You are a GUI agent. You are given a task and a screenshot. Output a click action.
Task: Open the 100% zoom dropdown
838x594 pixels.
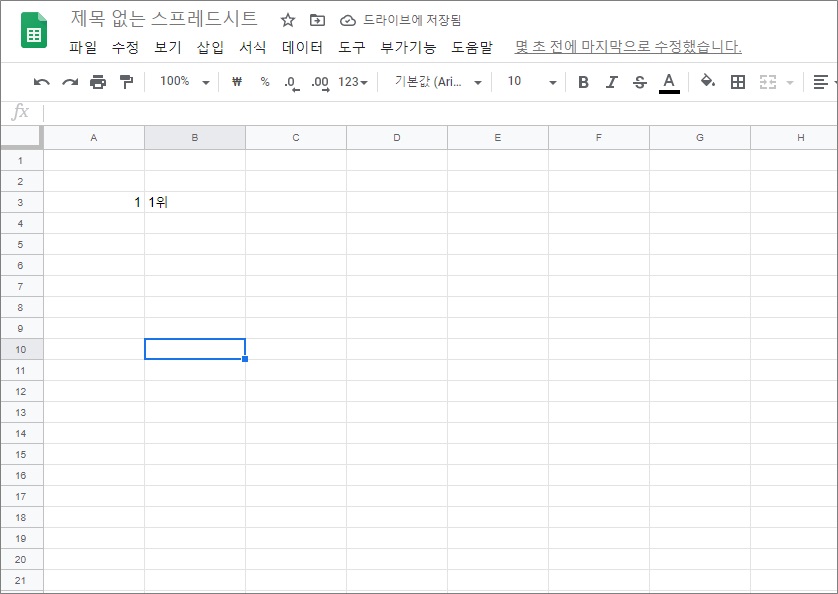(184, 81)
